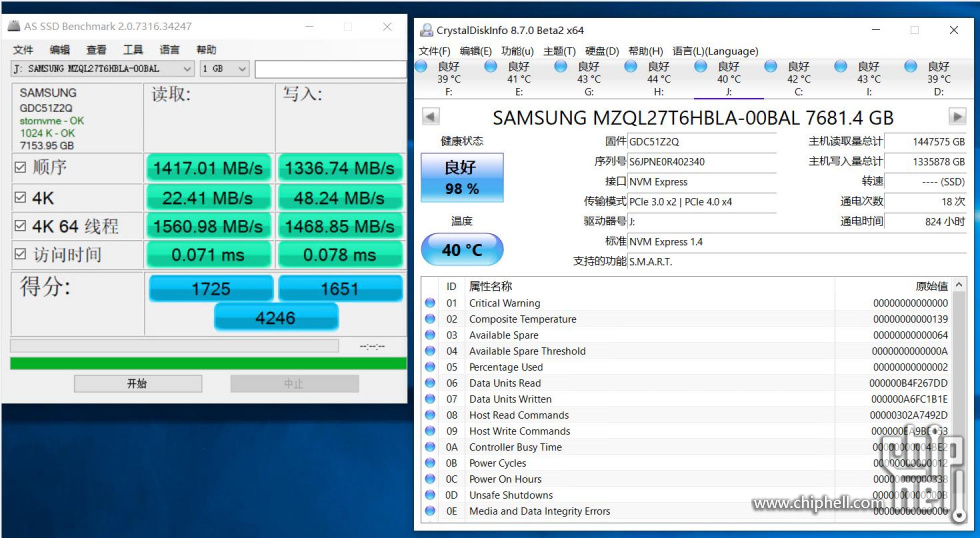Click the 40 °C temperature button
This screenshot has height=538, width=980.
coord(462,250)
